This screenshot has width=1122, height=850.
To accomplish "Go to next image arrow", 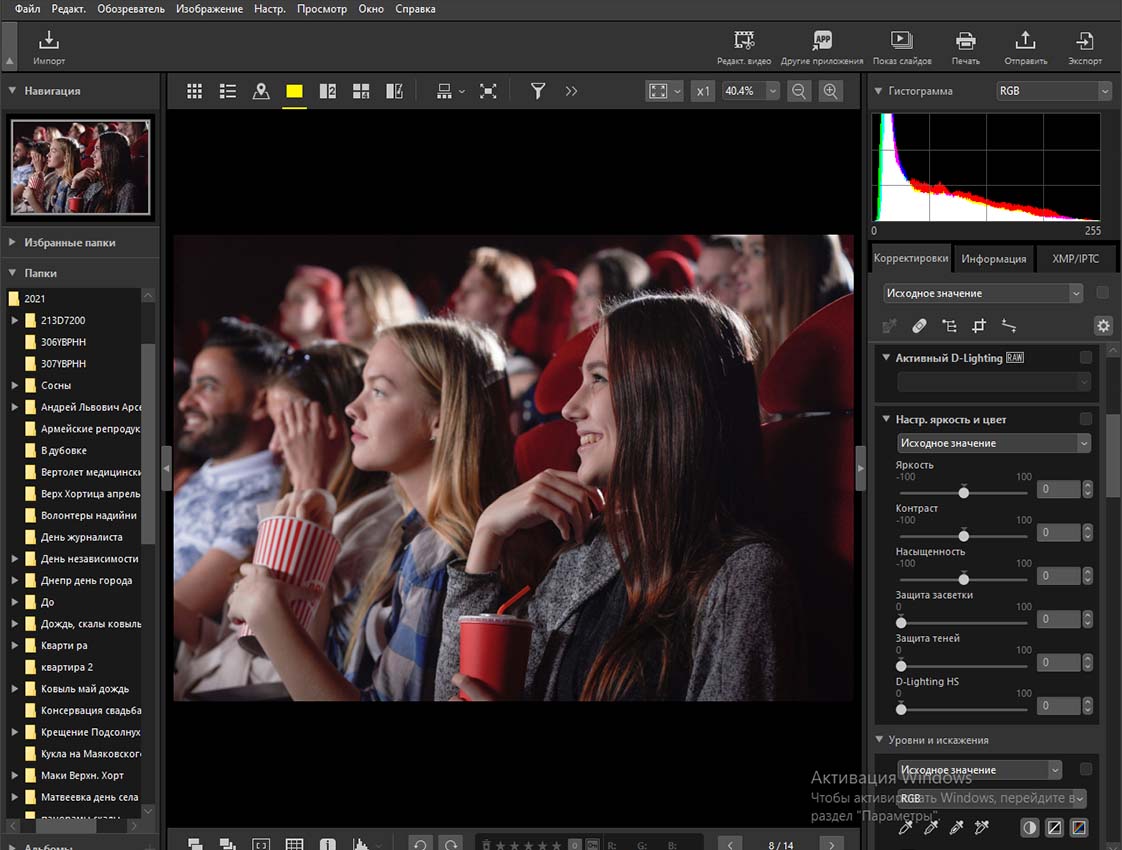I will tap(831, 845).
